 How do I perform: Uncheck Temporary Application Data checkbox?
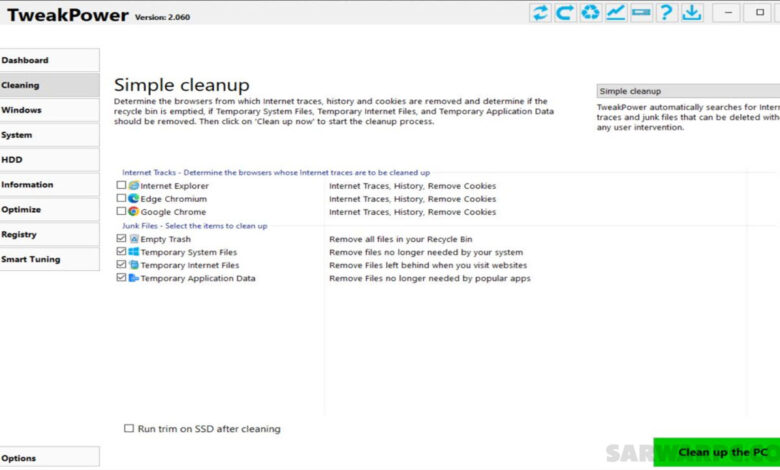pyautogui.click(x=121, y=277)
